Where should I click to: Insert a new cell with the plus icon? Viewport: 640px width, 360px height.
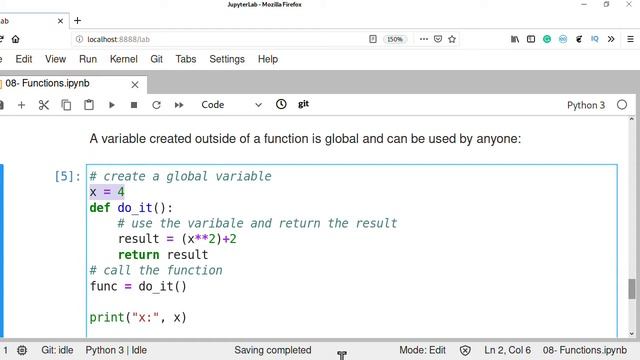(x=21, y=105)
